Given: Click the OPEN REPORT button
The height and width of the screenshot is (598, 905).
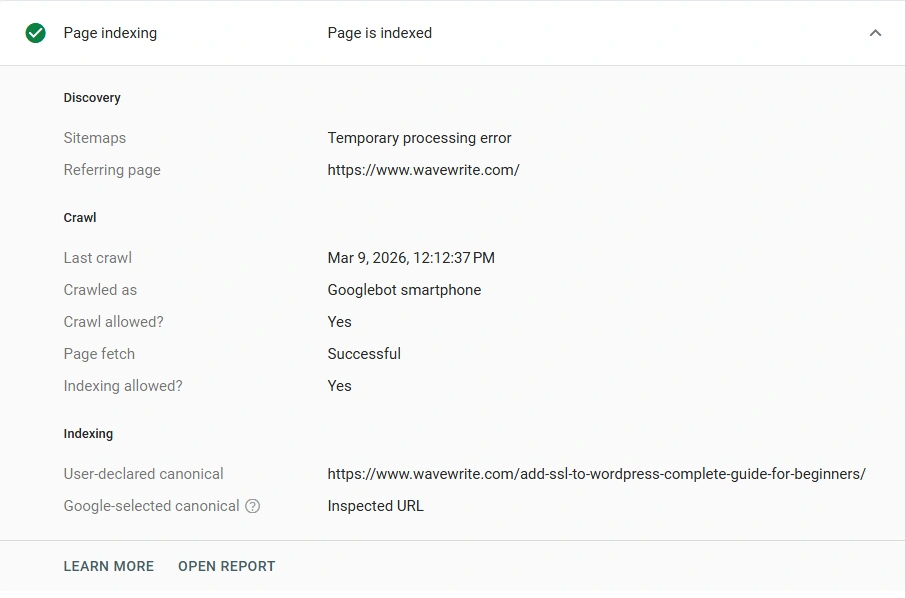Looking at the screenshot, I should pyautogui.click(x=226, y=566).
